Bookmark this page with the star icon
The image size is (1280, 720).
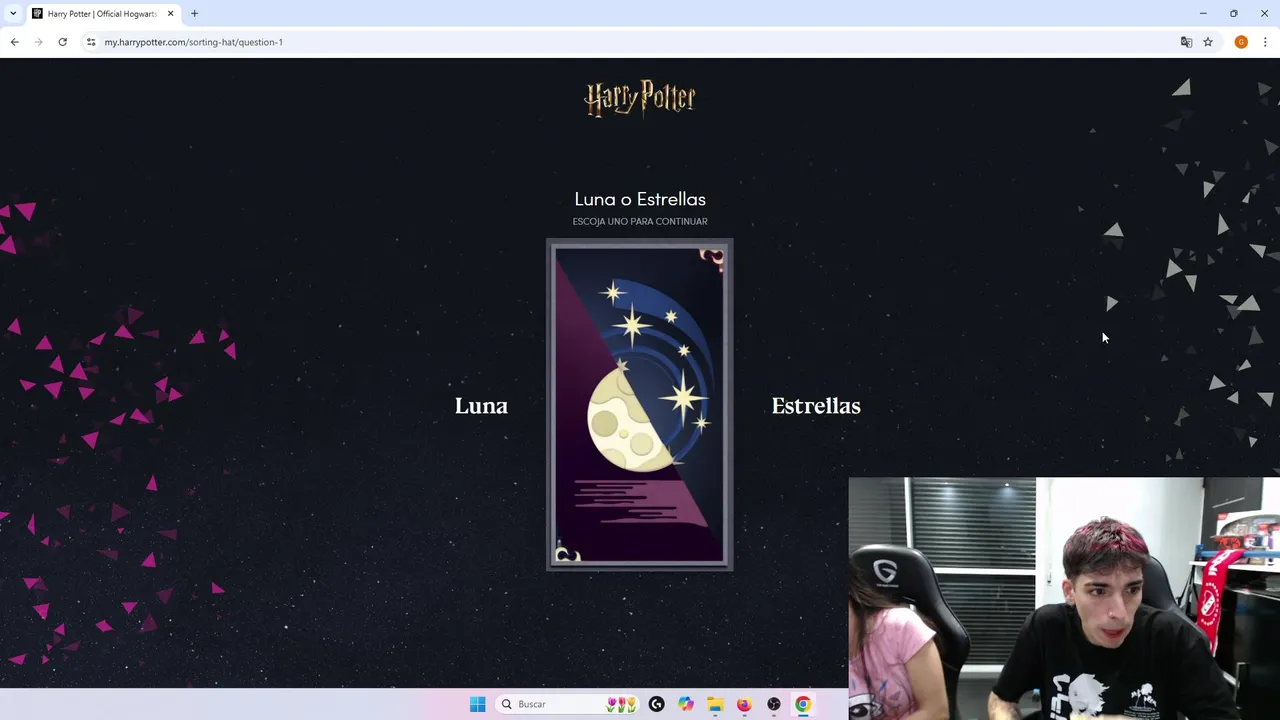pos(1208,42)
